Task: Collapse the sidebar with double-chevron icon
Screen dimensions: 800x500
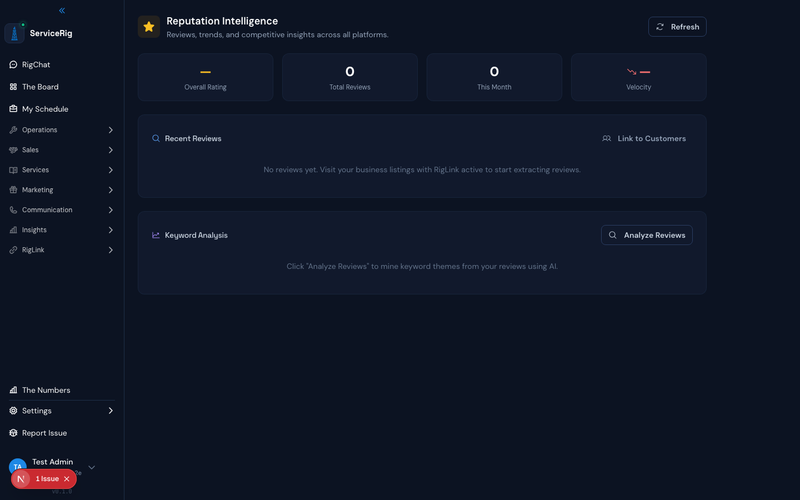Action: pos(62,10)
